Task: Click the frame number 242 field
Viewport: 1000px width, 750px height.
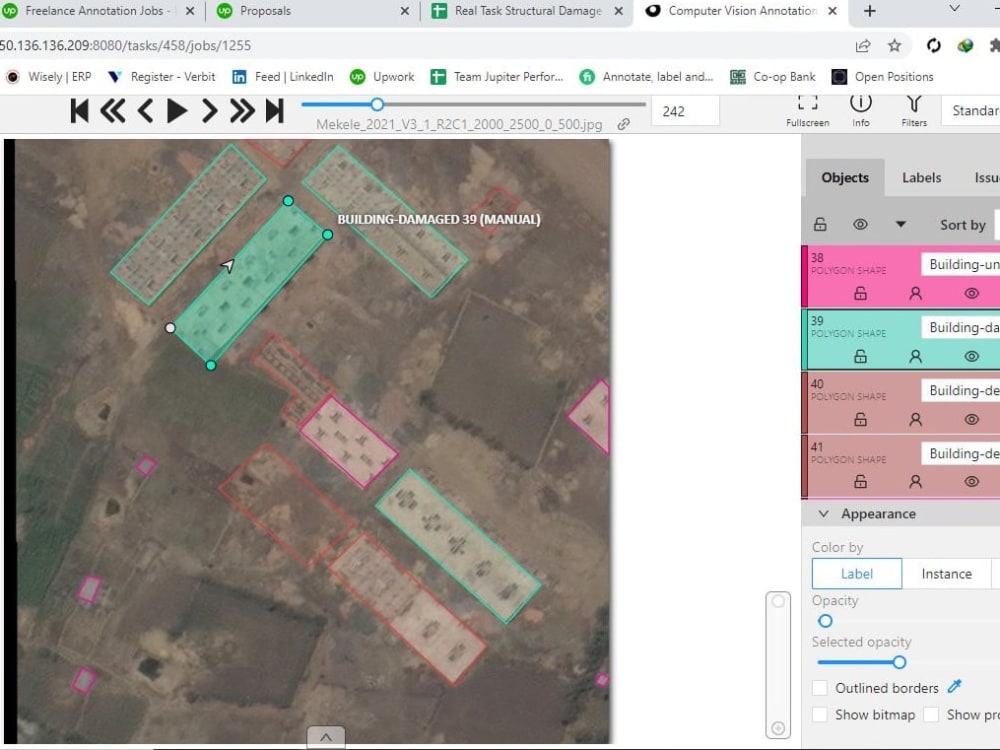Action: (685, 111)
